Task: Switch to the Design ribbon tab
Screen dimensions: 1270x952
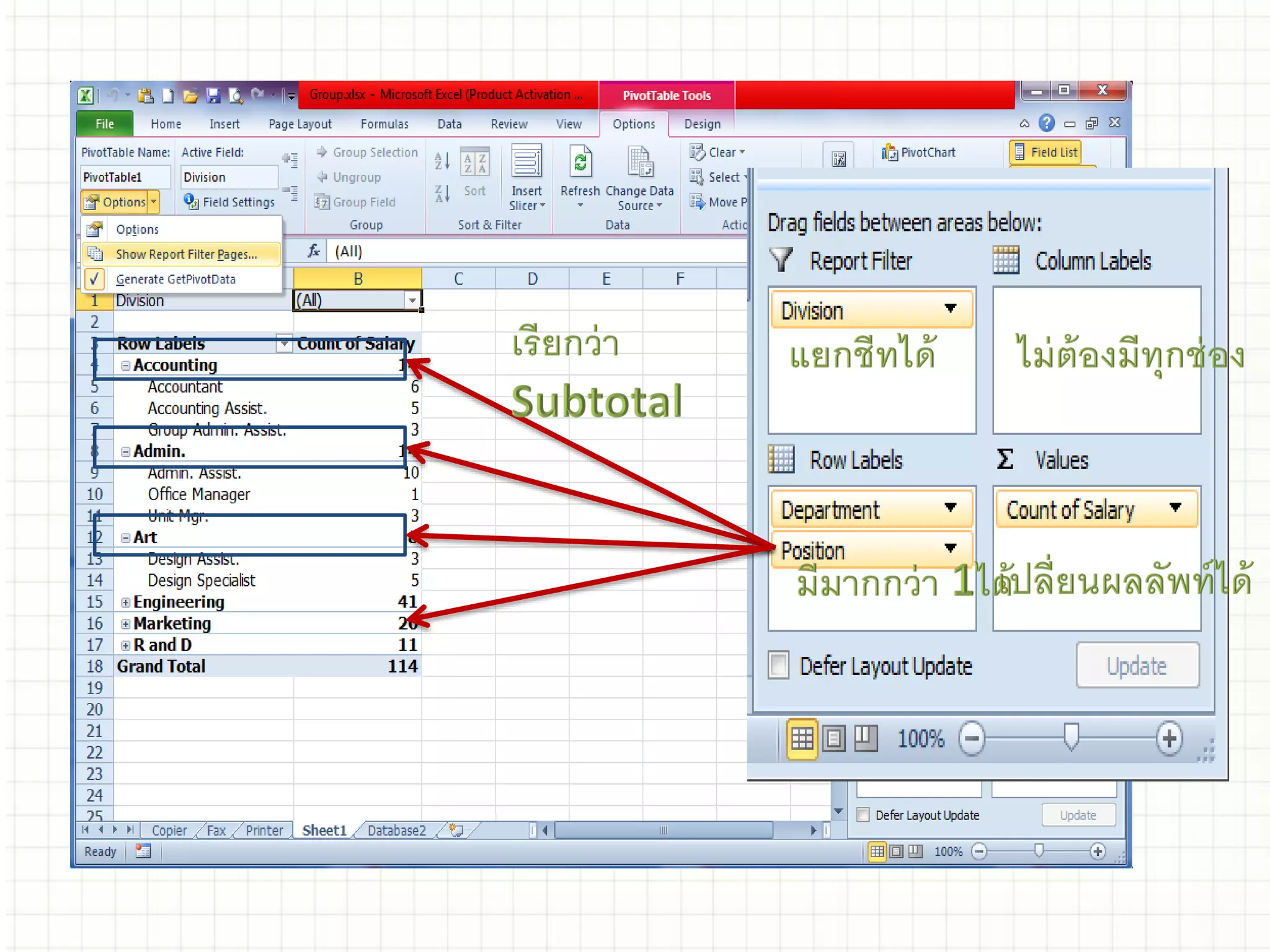Action: point(702,124)
